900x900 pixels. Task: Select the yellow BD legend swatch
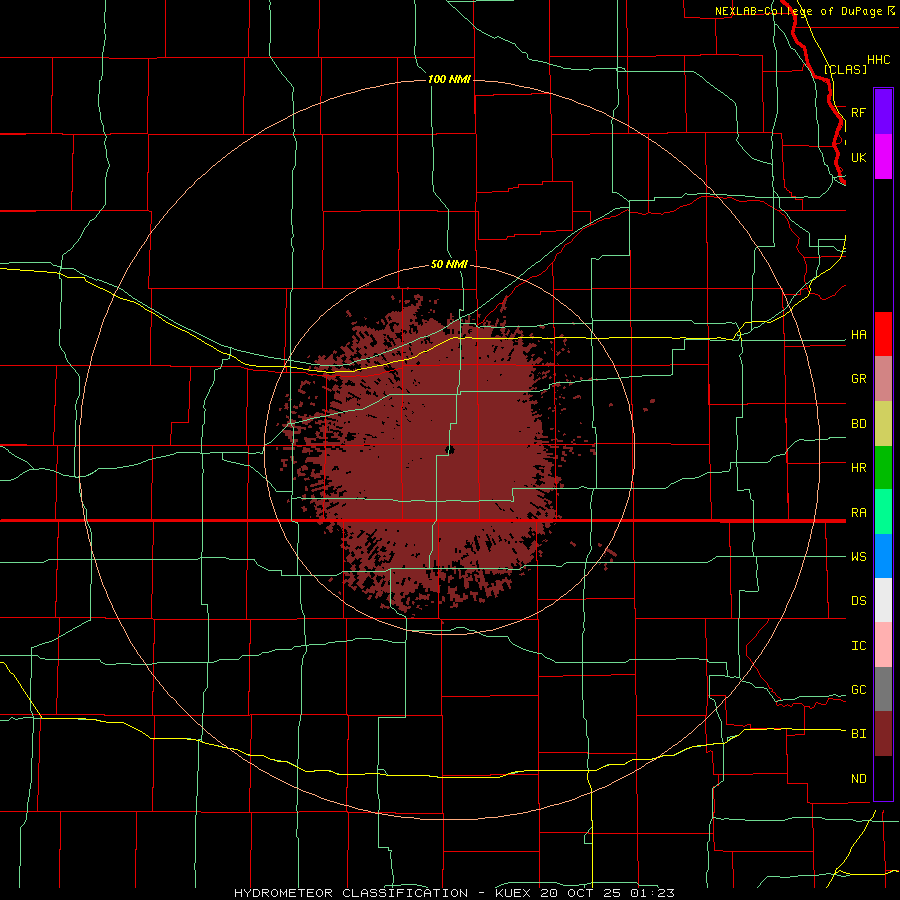(883, 424)
